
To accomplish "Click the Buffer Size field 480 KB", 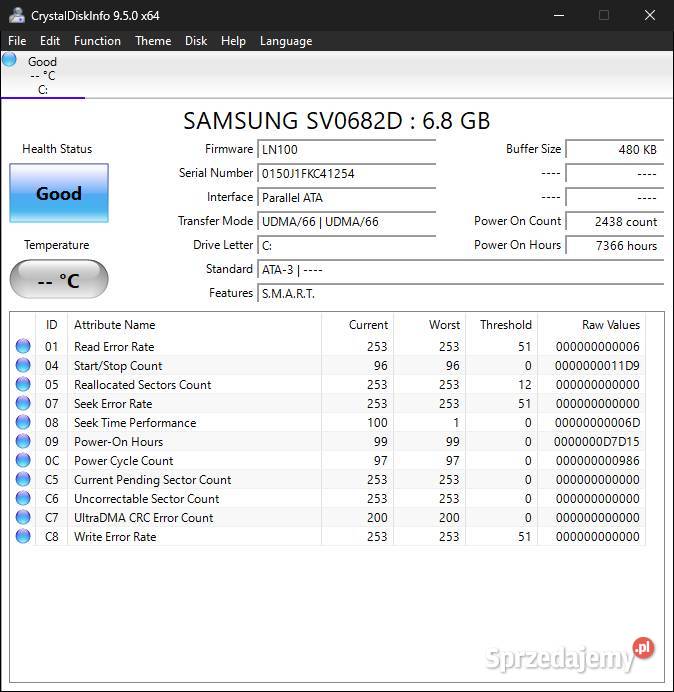I will click(x=614, y=149).
